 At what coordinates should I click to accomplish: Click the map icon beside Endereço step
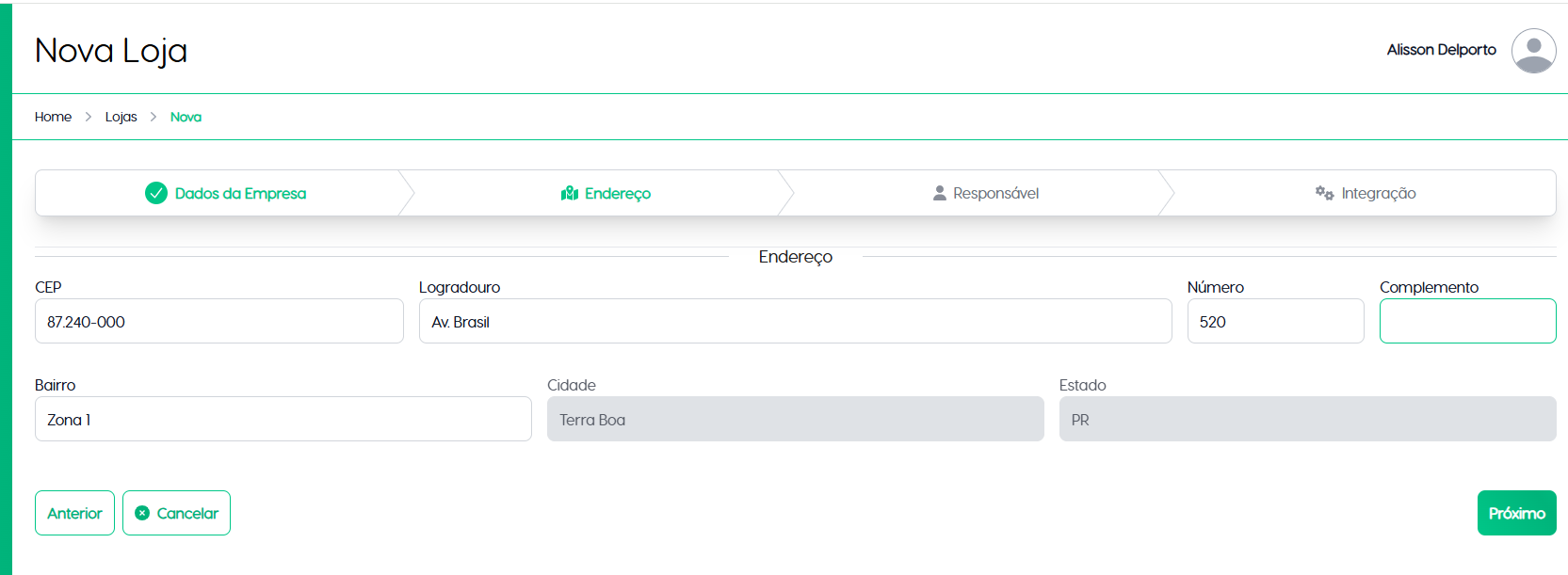click(570, 193)
